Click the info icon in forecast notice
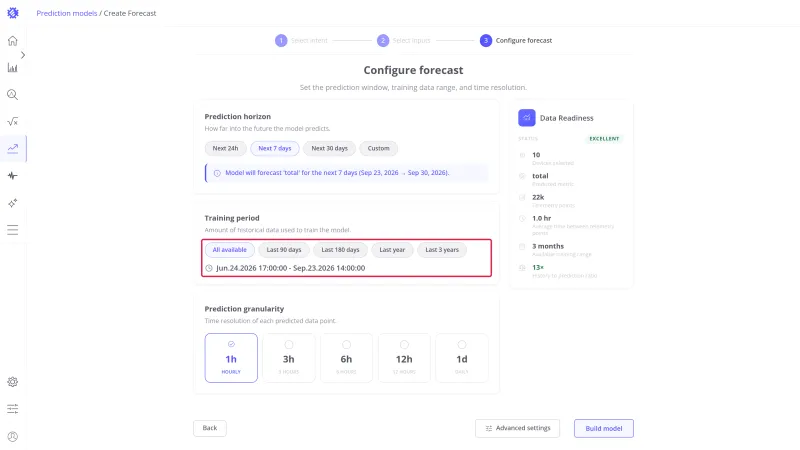The height and width of the screenshot is (450, 800). pos(217,173)
